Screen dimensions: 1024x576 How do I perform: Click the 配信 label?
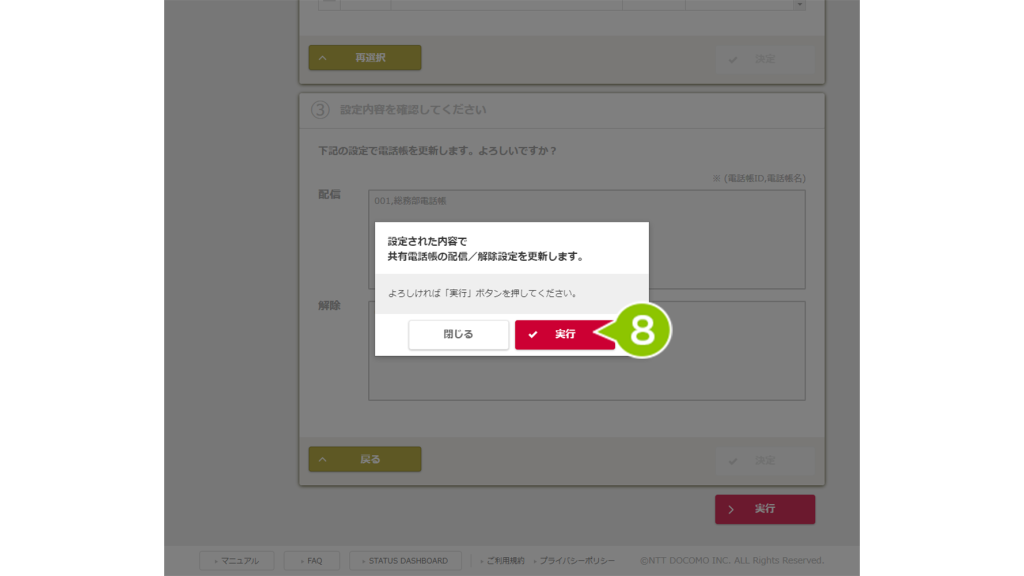click(329, 194)
